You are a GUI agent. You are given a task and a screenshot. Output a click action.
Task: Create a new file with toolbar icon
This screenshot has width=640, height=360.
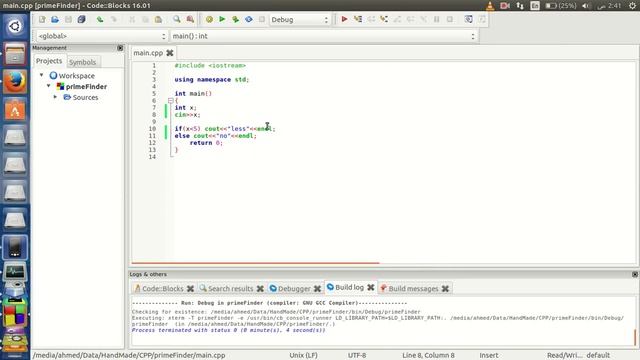coord(42,19)
